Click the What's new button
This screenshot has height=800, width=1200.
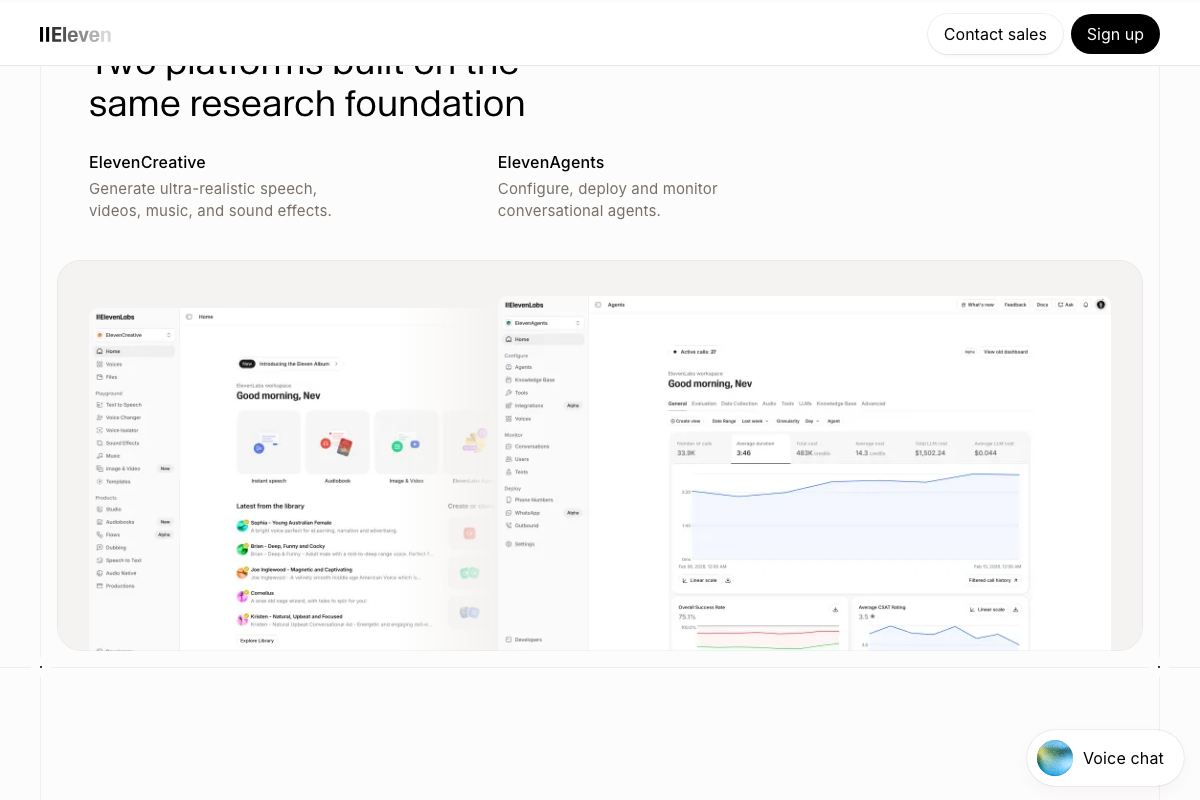978,304
